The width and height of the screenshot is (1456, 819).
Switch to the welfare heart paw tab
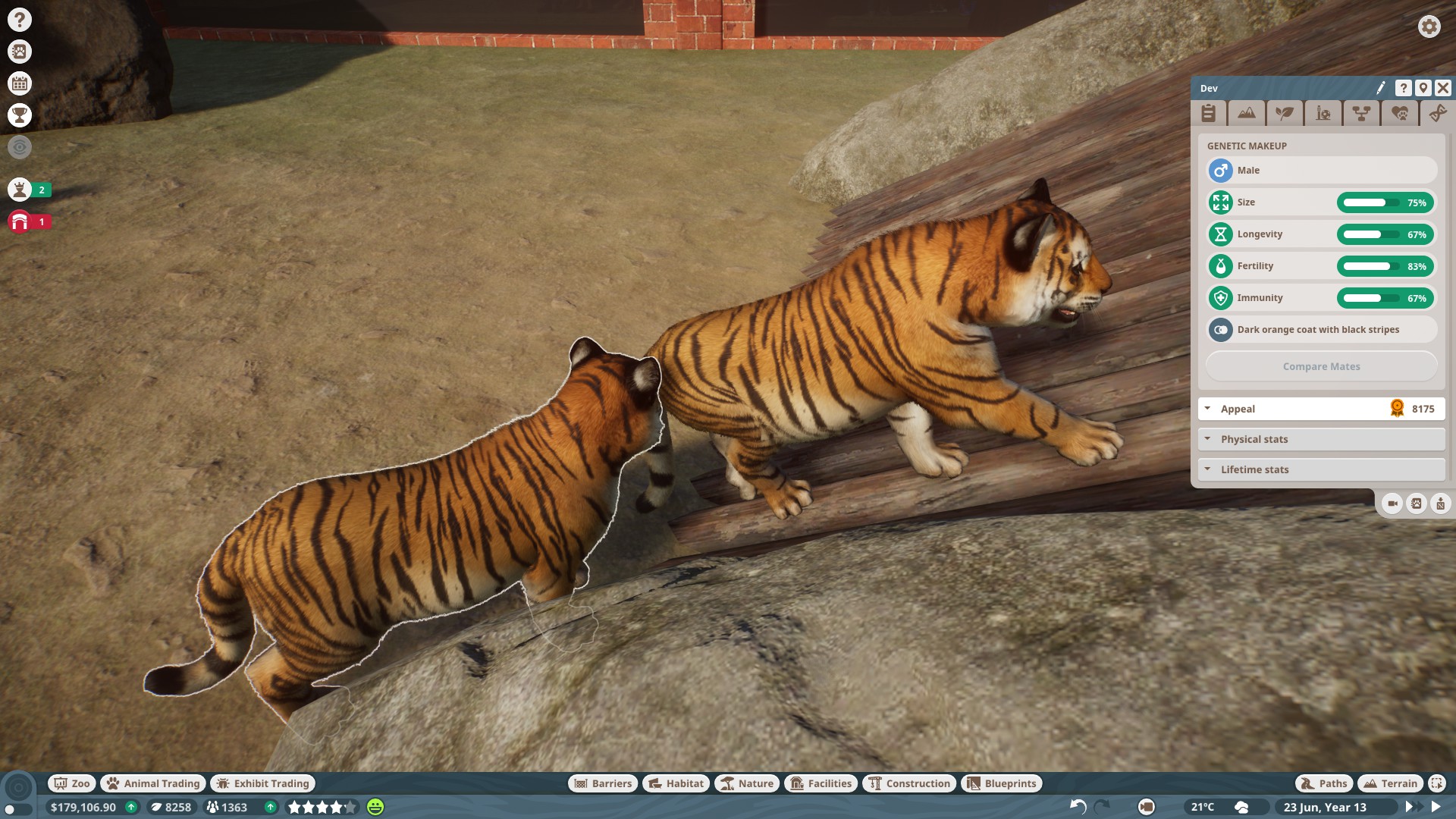point(1400,113)
